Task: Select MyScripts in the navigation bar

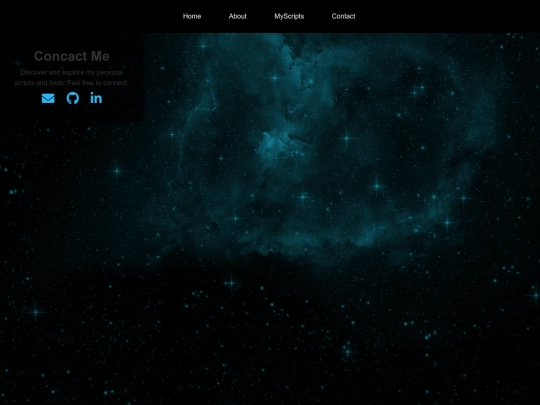Action: click(x=289, y=16)
